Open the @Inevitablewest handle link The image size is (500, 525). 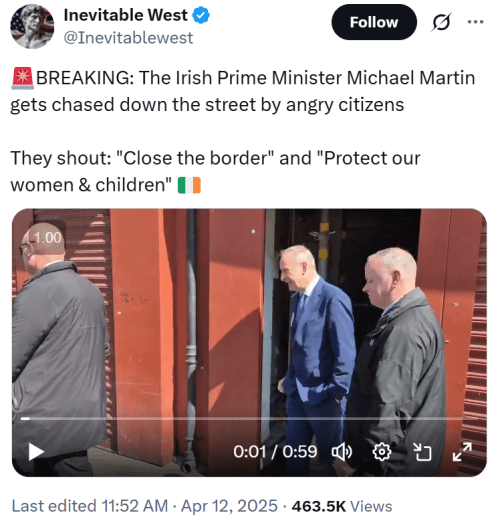click(128, 38)
